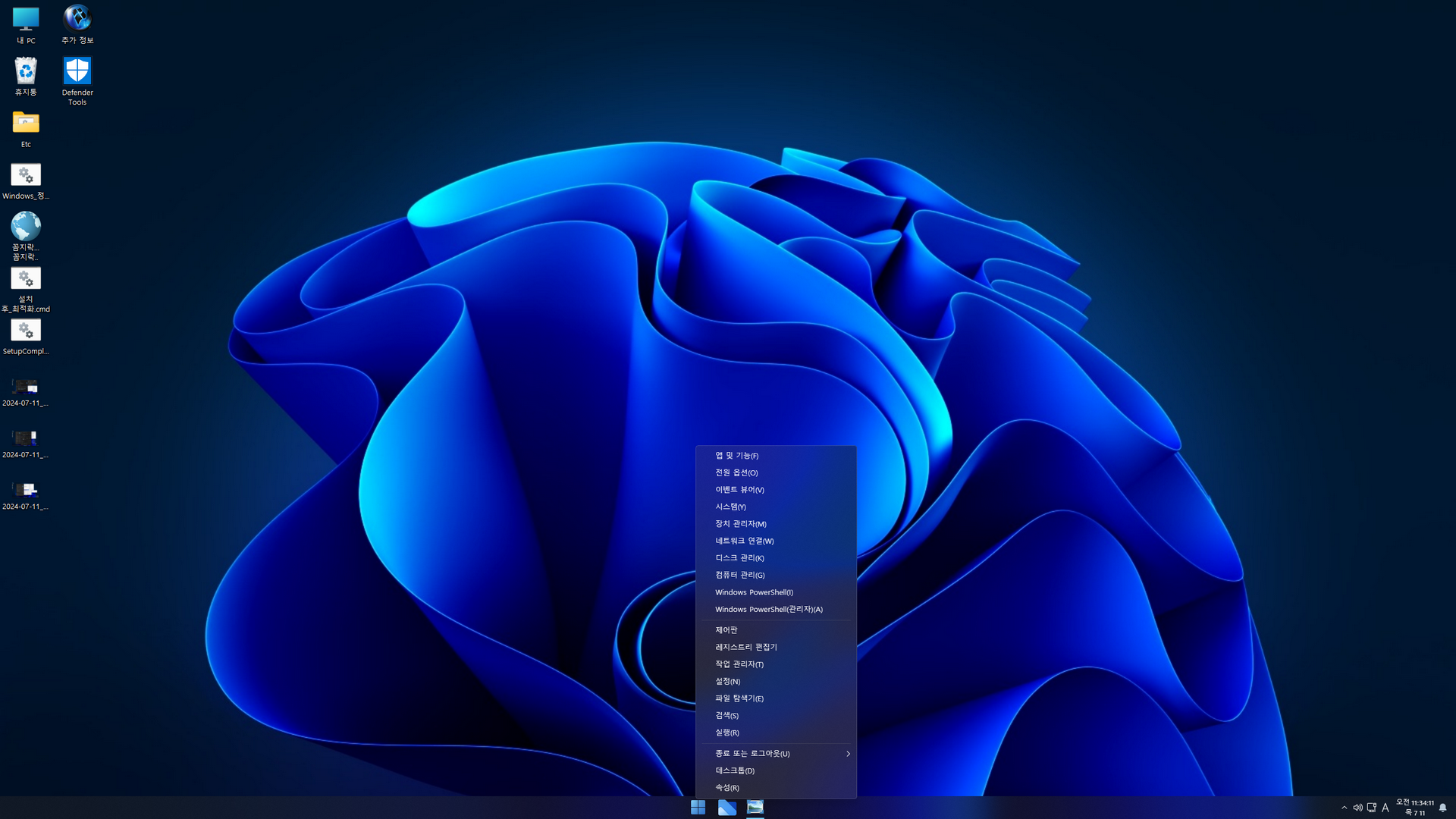Open 제어판 from the menu
Viewport: 1456px width, 819px height.
pyautogui.click(x=726, y=629)
